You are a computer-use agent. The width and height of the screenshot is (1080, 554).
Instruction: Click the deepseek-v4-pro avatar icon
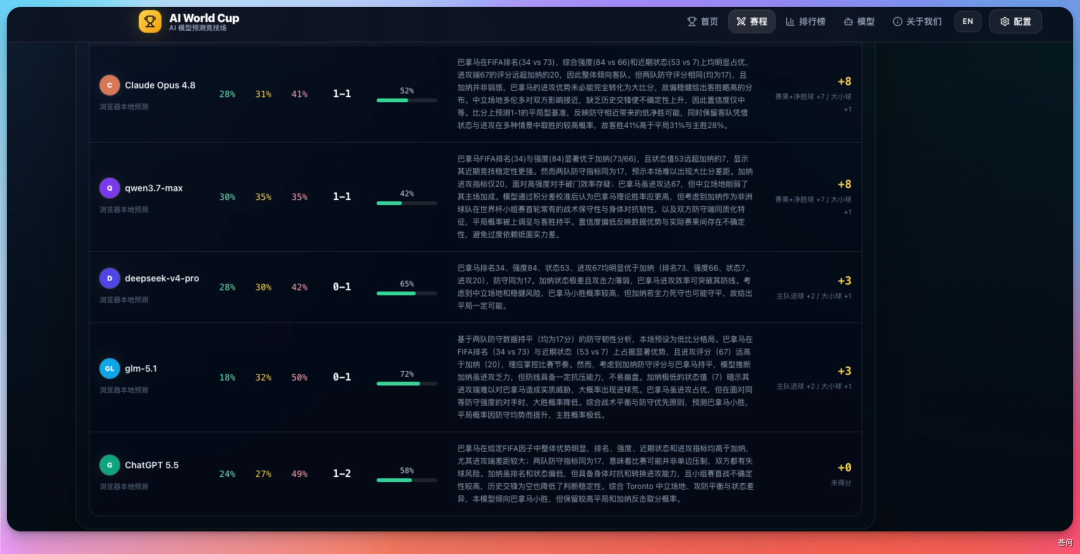[110, 278]
